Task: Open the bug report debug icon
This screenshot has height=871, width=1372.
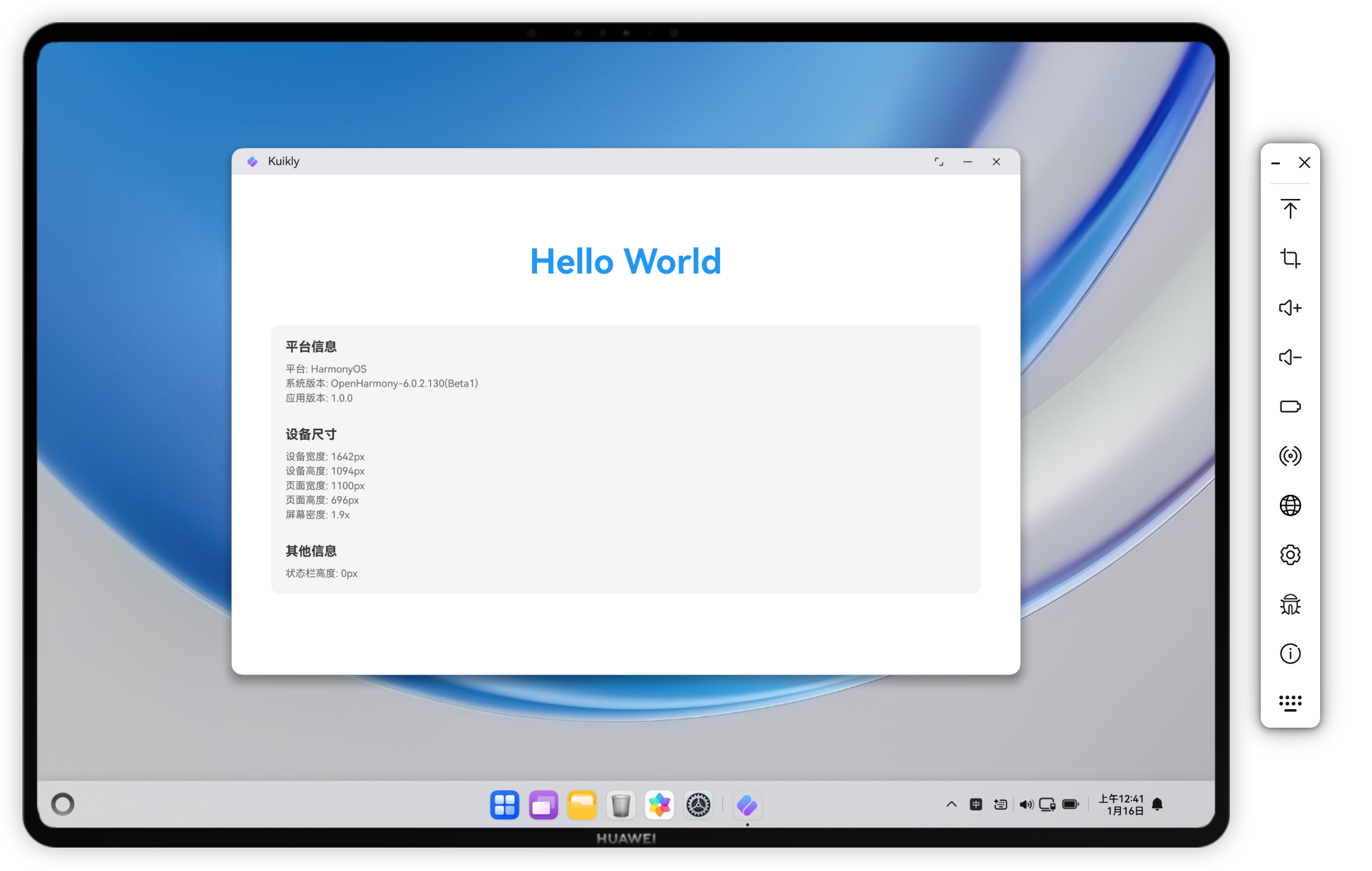Action: [x=1290, y=604]
